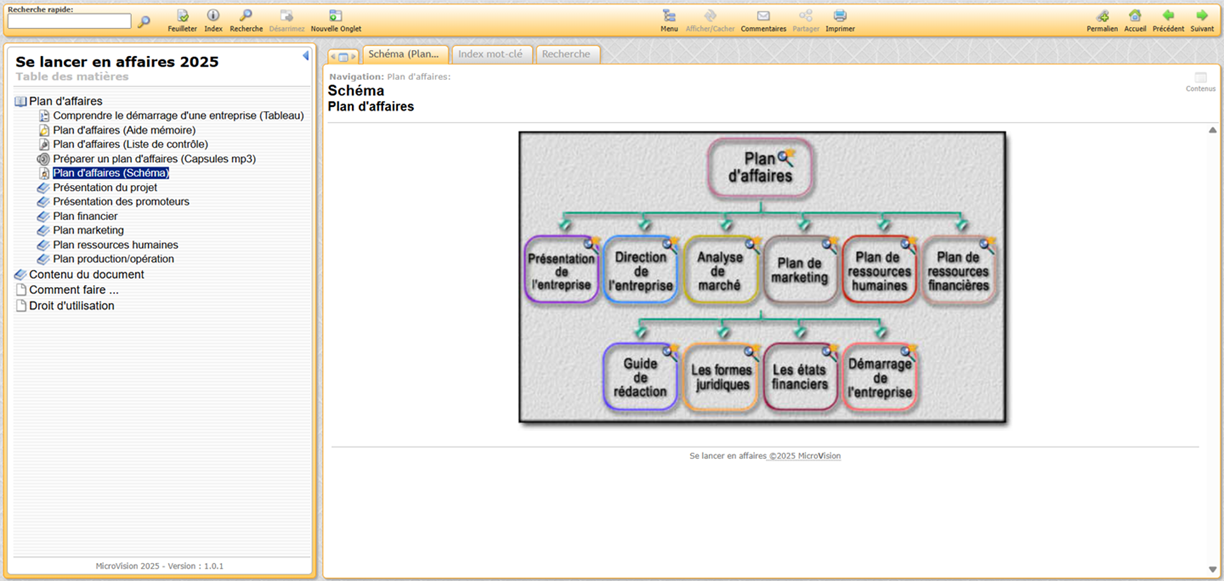Viewport: 1224px width, 581px height.
Task: Go to Accueil home icon
Action: coord(1135,16)
